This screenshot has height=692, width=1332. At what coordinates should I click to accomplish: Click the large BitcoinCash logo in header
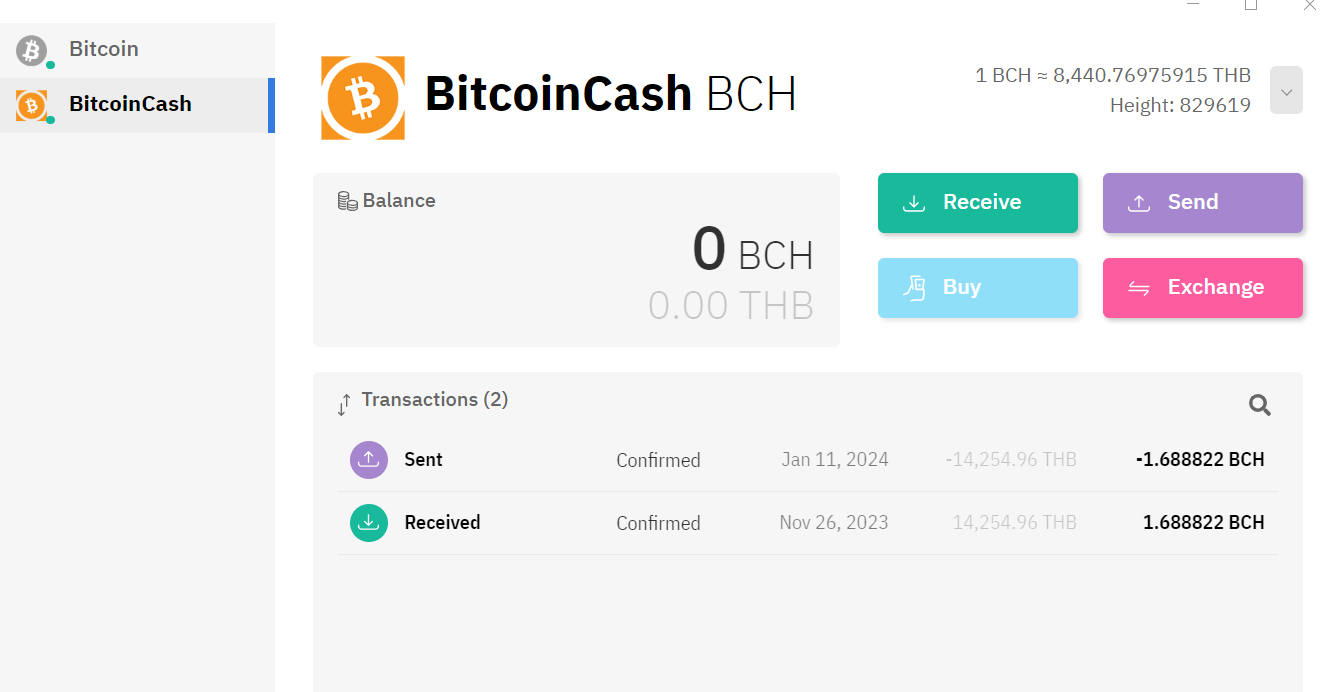[363, 98]
